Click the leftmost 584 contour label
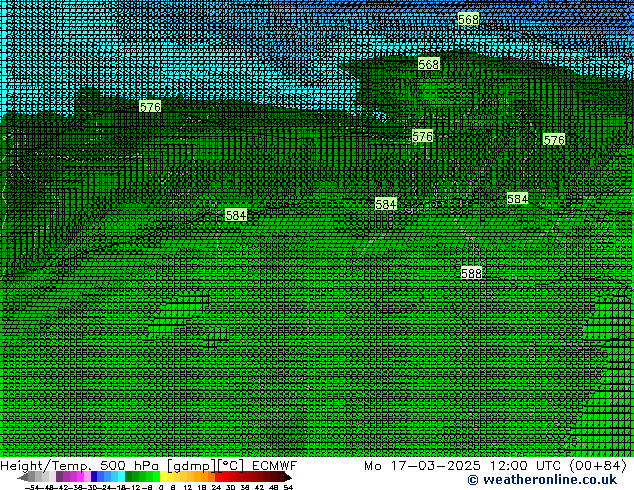Screen dimensions: 634x490 [236, 215]
